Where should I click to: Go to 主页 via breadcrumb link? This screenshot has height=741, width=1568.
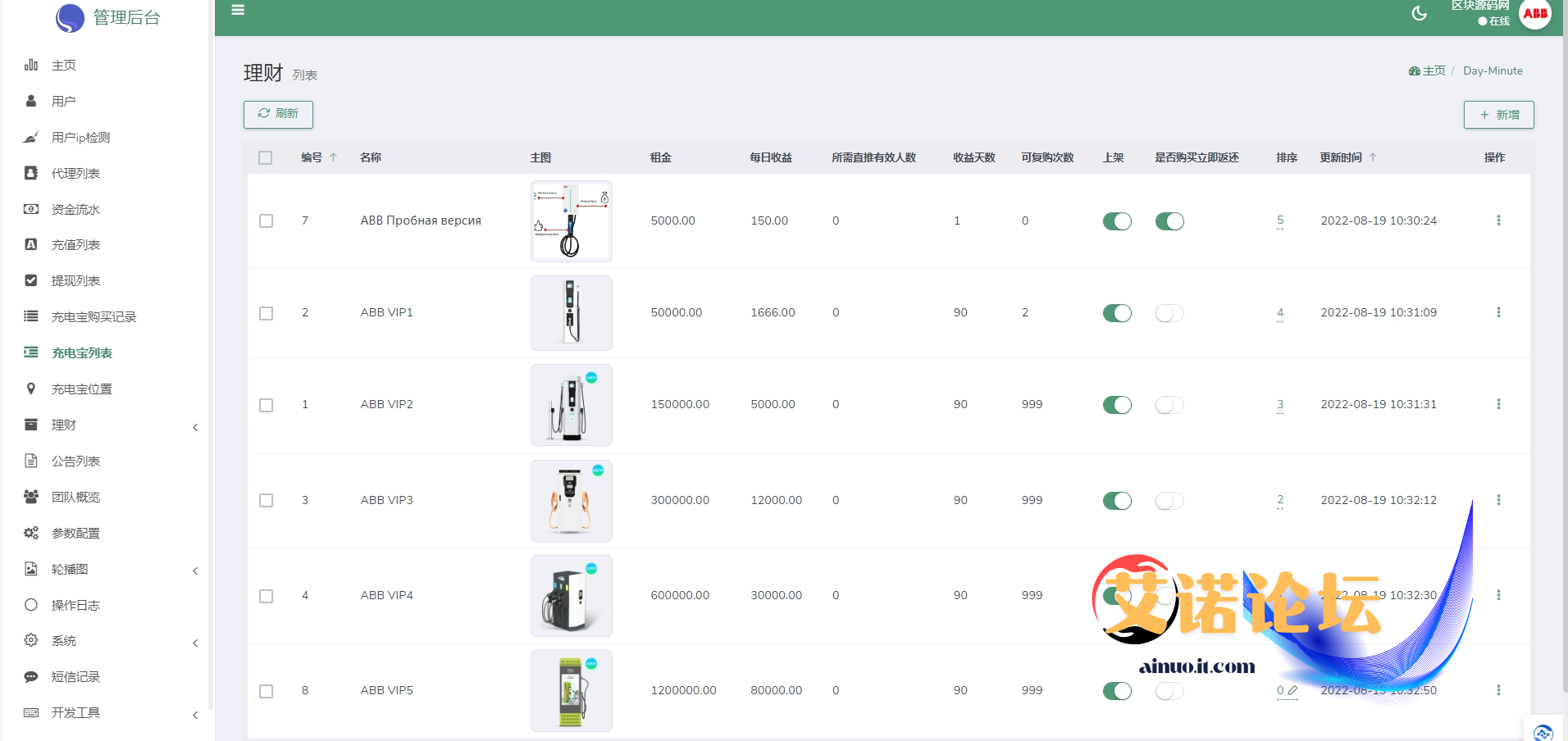[1427, 71]
